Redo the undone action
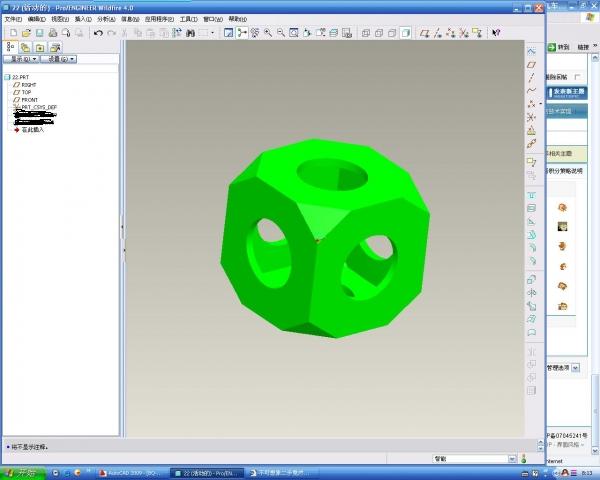Image resolution: width=600 pixels, height=480 pixels. [112, 33]
